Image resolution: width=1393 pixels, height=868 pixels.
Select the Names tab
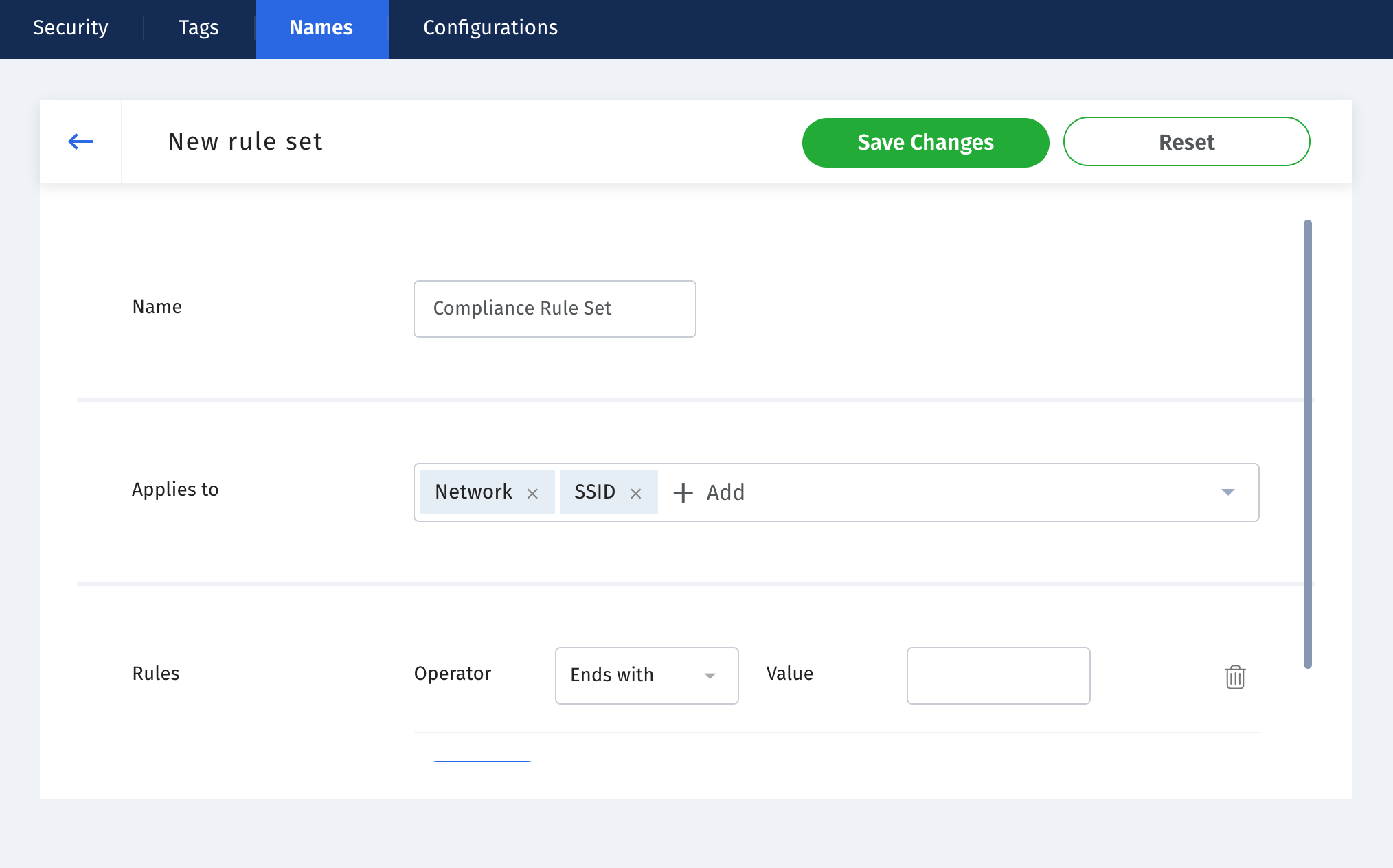[x=321, y=27]
